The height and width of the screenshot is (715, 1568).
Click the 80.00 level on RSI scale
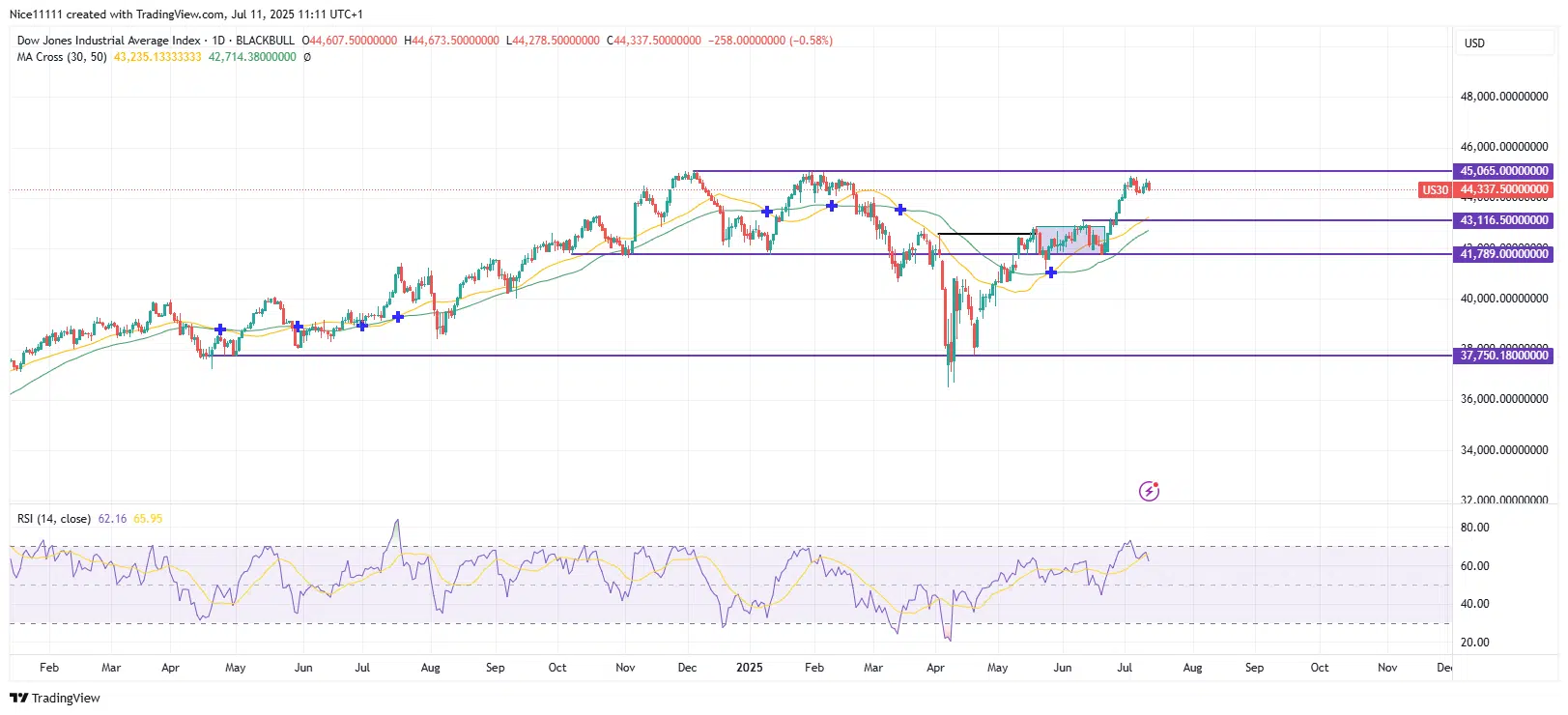coord(1474,528)
